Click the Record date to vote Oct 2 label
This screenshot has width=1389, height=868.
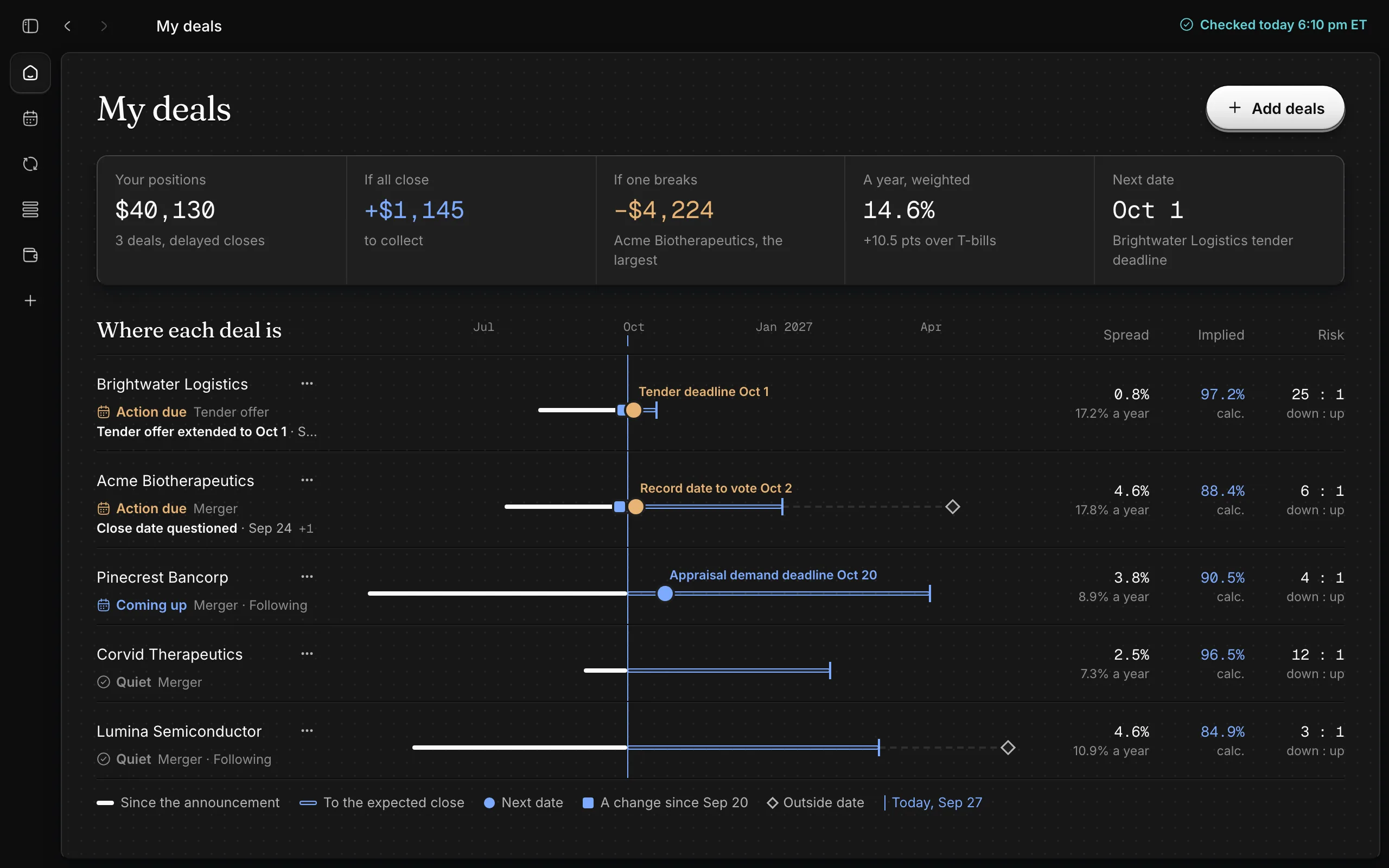[716, 488]
